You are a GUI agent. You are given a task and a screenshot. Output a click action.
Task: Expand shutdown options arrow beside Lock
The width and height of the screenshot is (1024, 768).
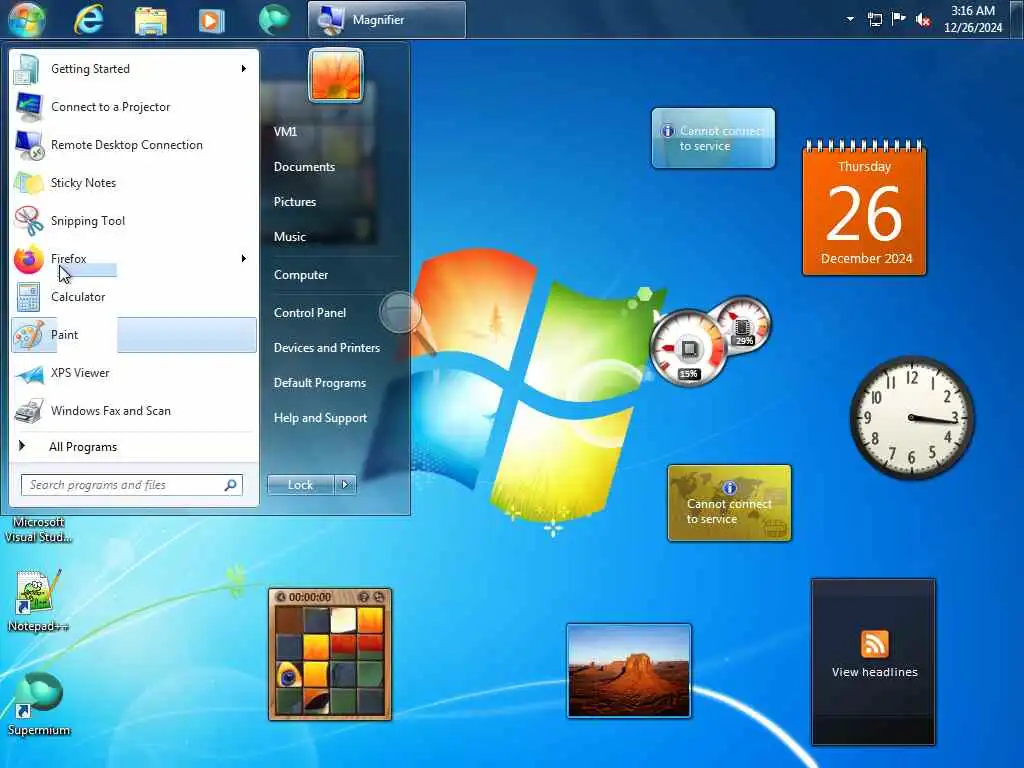click(345, 485)
